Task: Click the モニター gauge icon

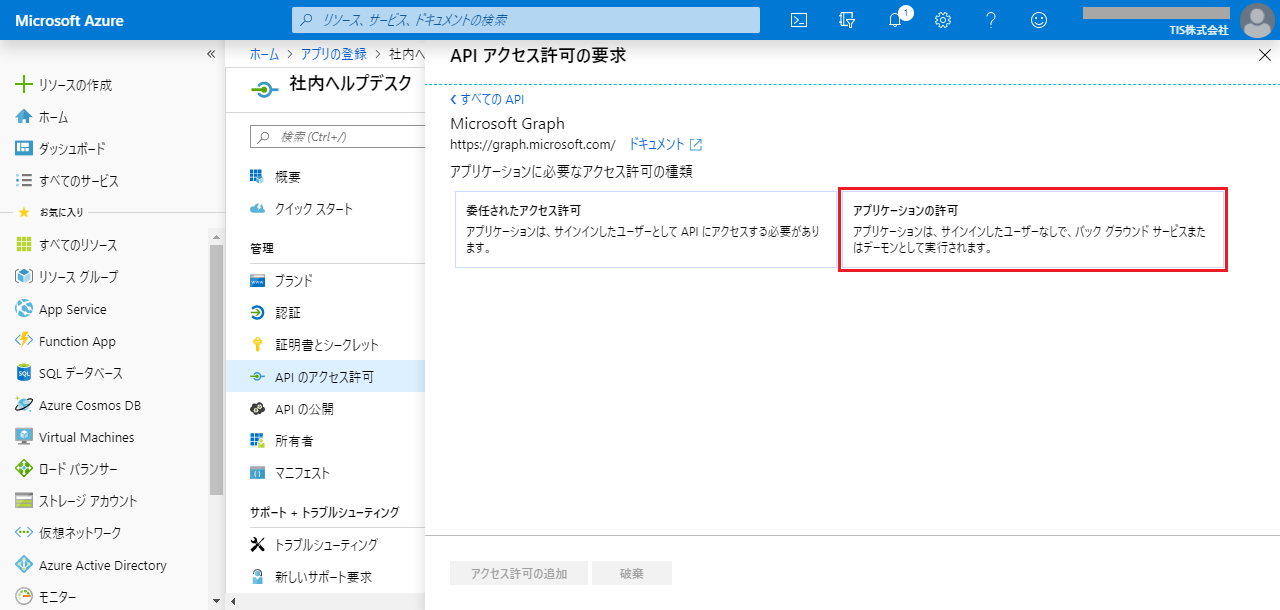Action: tap(24, 597)
